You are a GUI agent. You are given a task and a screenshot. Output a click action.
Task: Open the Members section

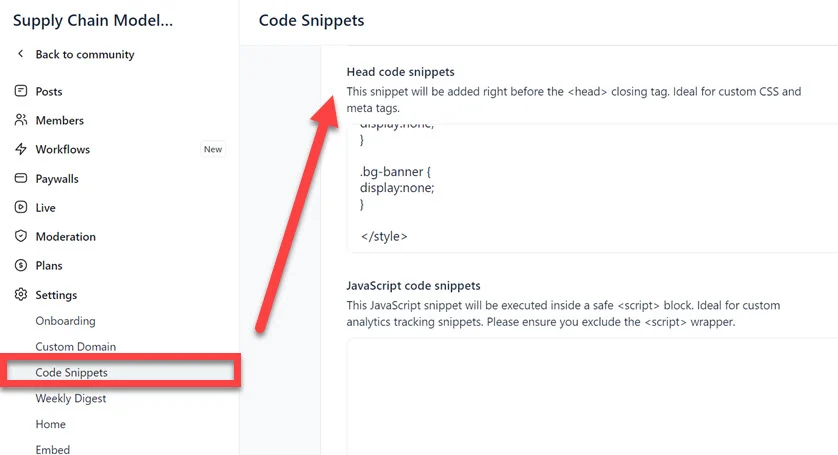(x=59, y=120)
